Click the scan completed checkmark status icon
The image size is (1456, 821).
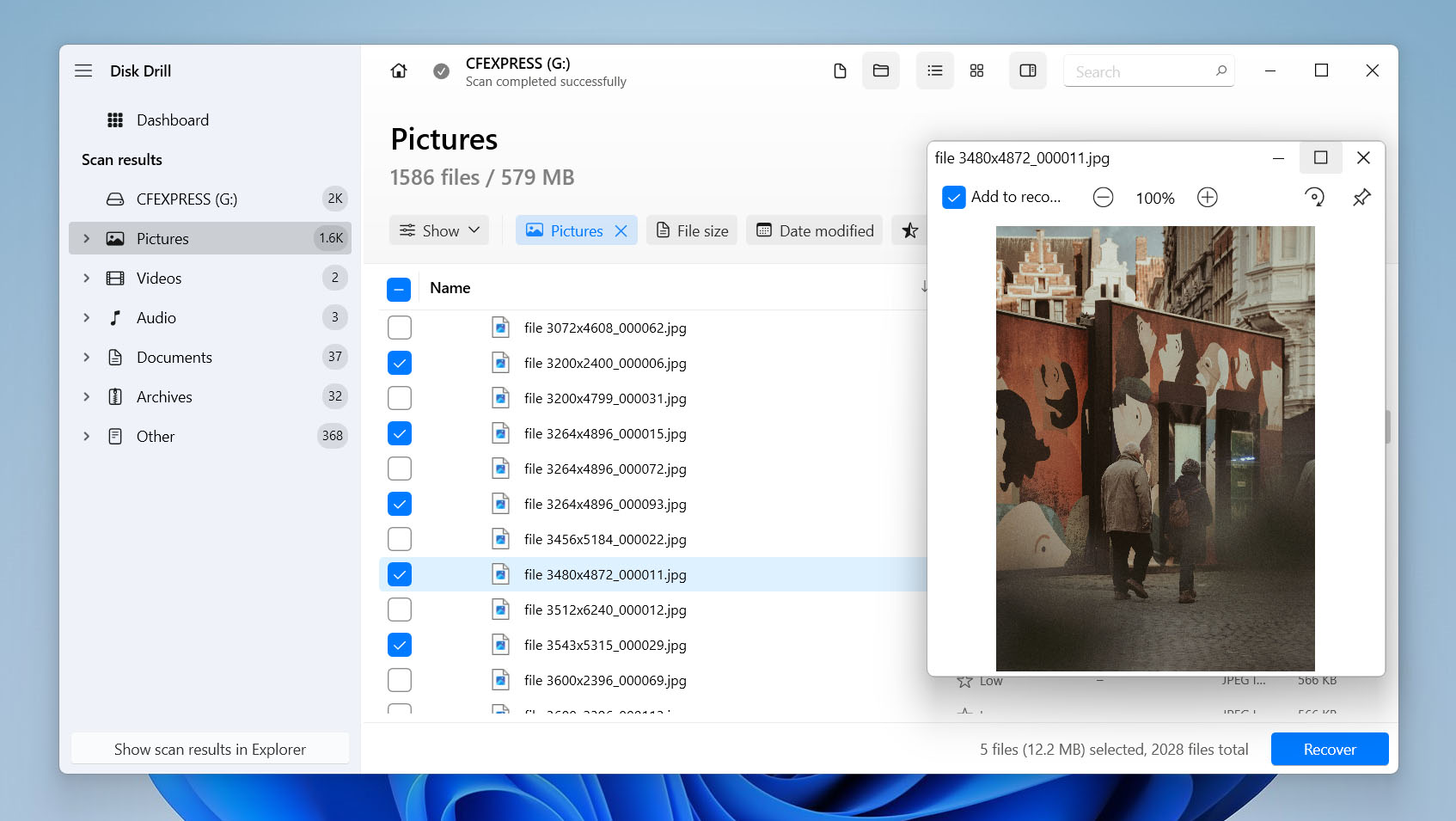[441, 71]
